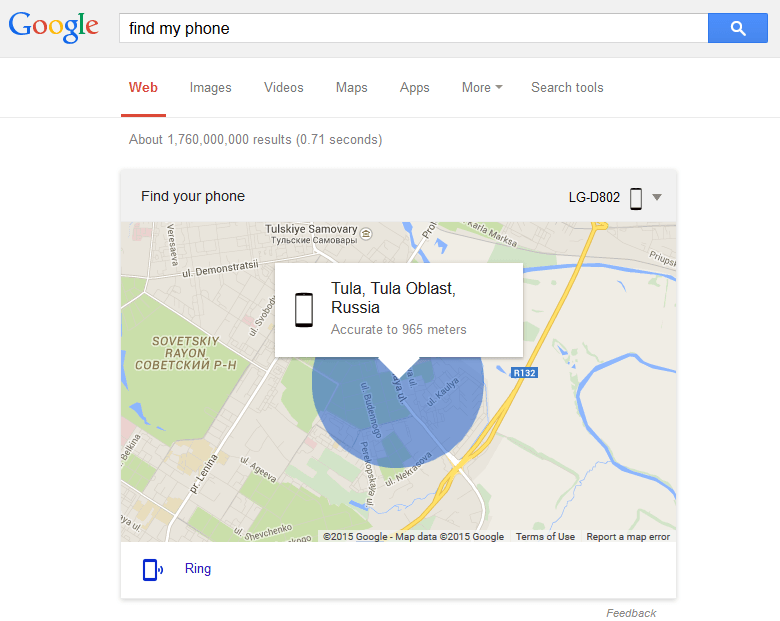780x621 pixels.
Task: Click the Feedback link
Action: click(631, 613)
